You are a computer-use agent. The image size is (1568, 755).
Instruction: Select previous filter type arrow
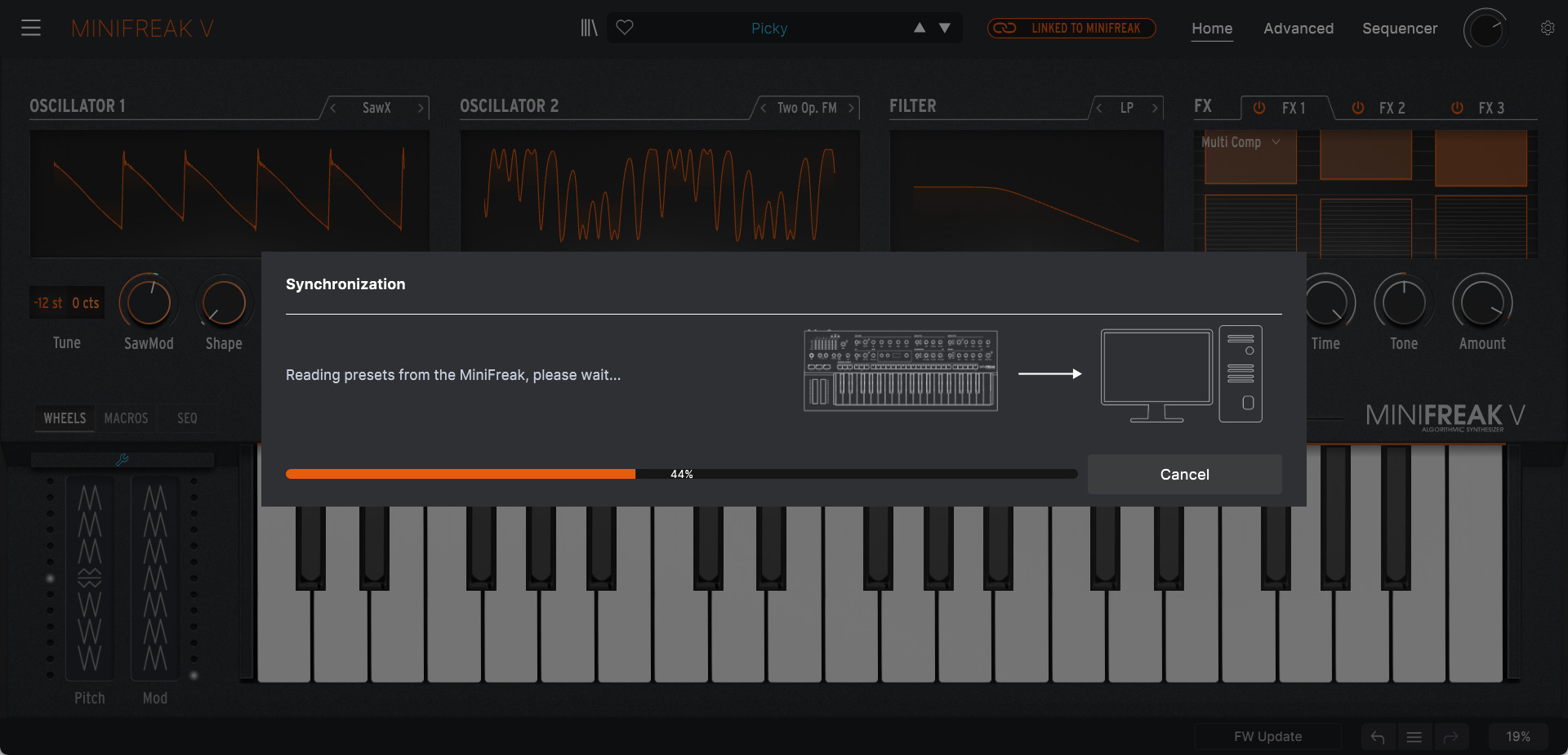[x=1099, y=108]
